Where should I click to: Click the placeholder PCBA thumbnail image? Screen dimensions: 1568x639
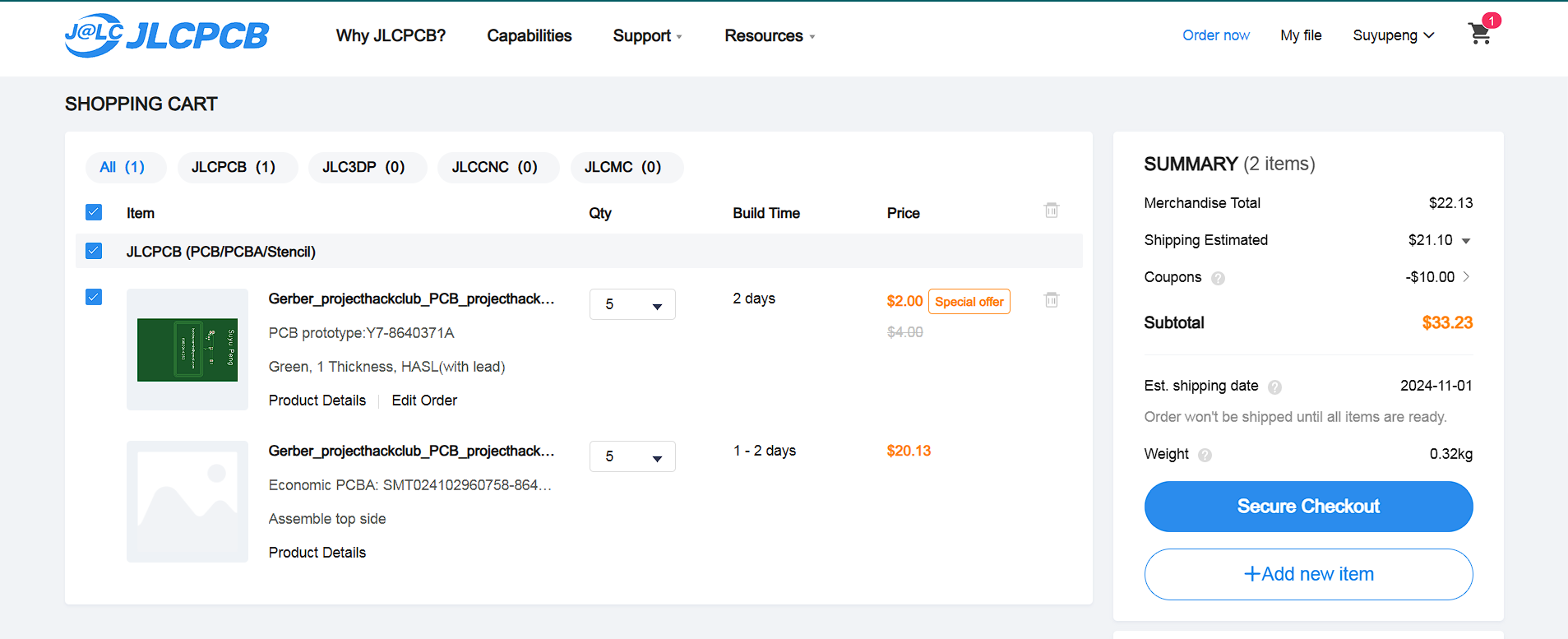pos(187,502)
